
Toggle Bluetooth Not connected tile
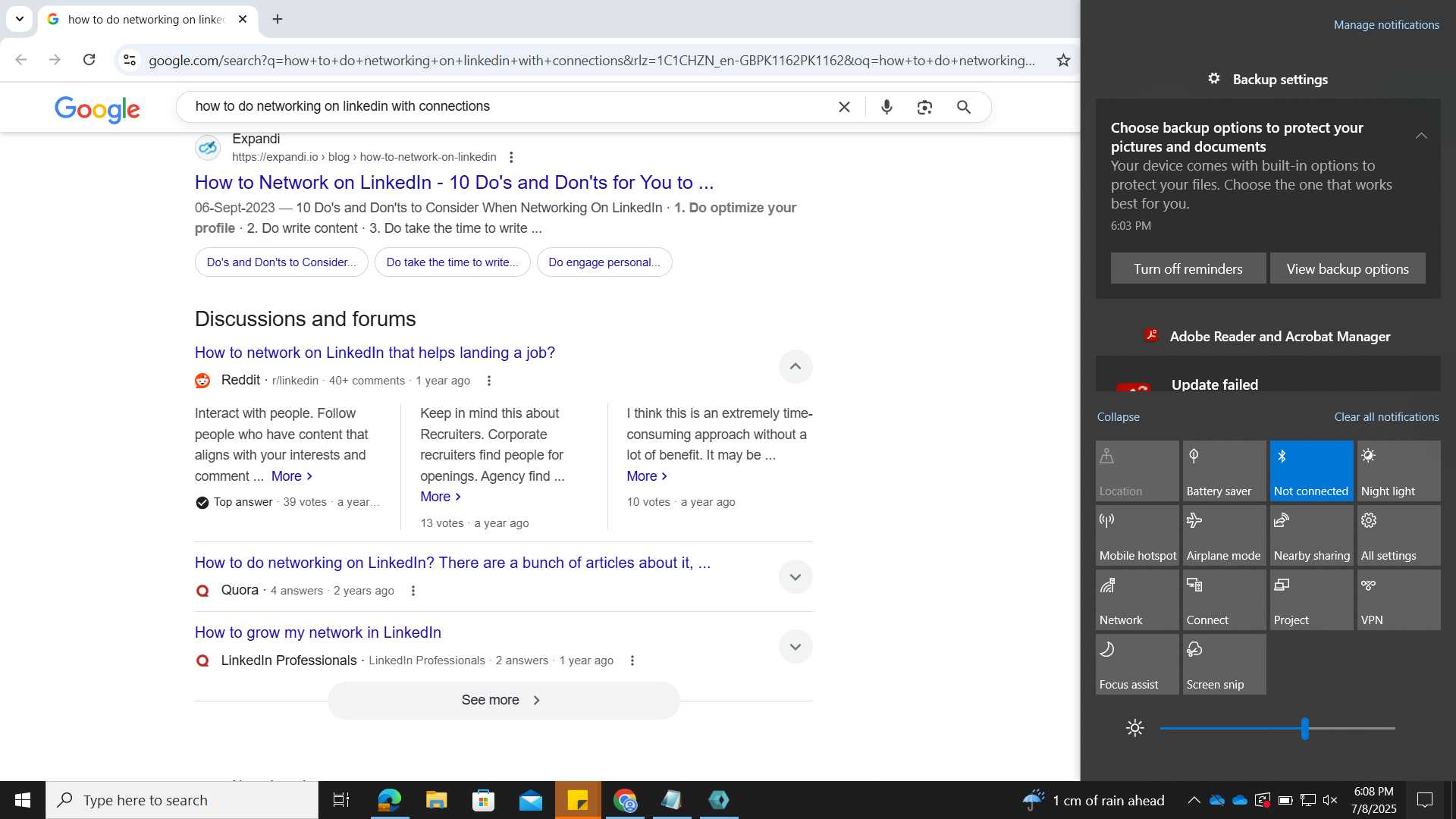[x=1311, y=471]
